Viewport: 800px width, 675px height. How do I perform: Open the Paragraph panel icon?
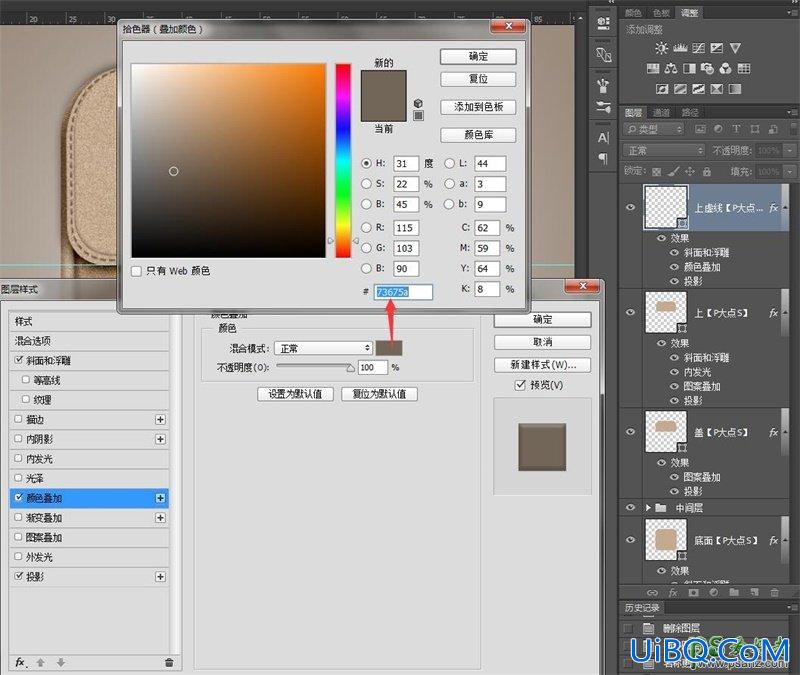(x=603, y=159)
